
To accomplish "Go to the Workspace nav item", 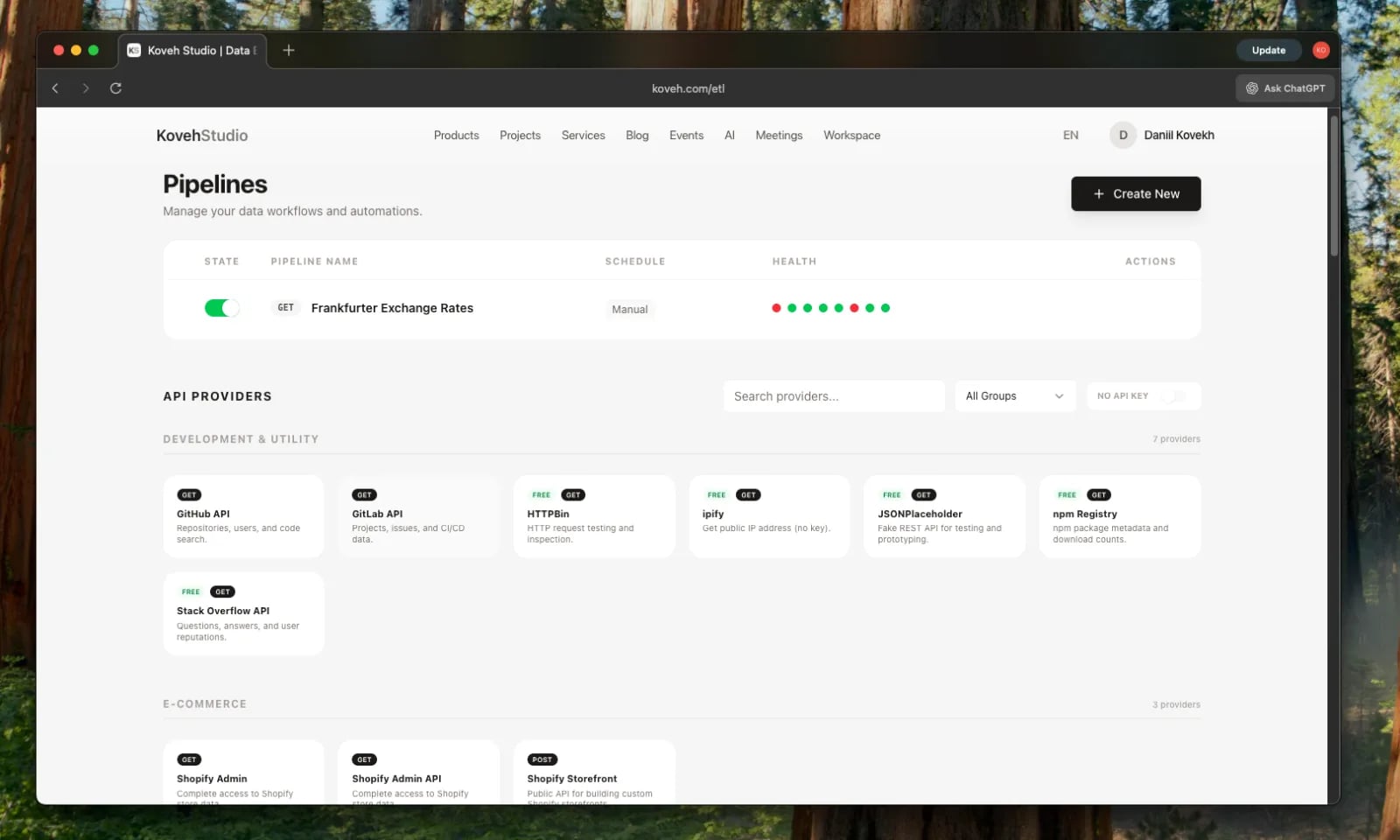I will (851, 136).
